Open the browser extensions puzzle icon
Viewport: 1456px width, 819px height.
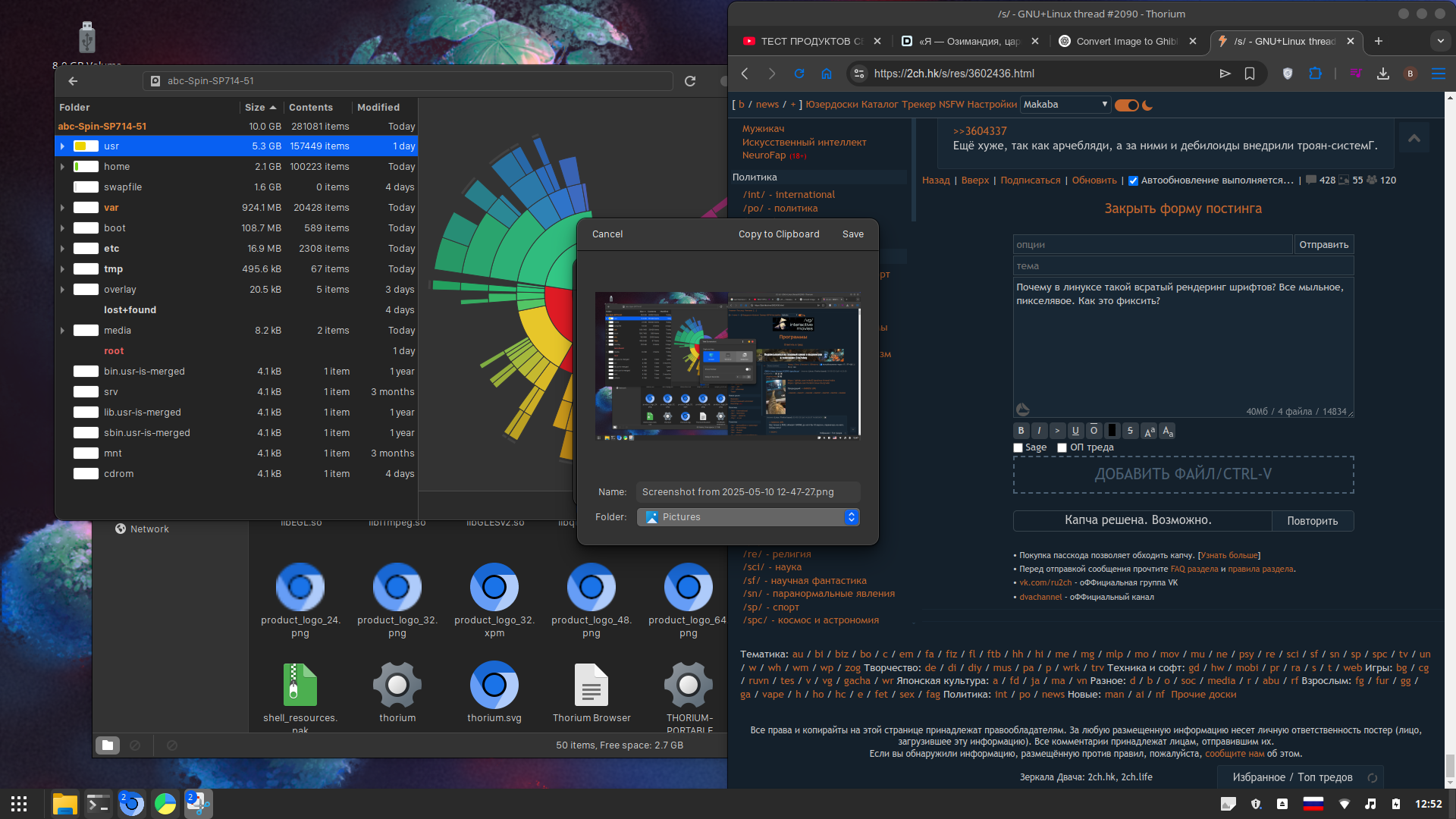(1315, 74)
